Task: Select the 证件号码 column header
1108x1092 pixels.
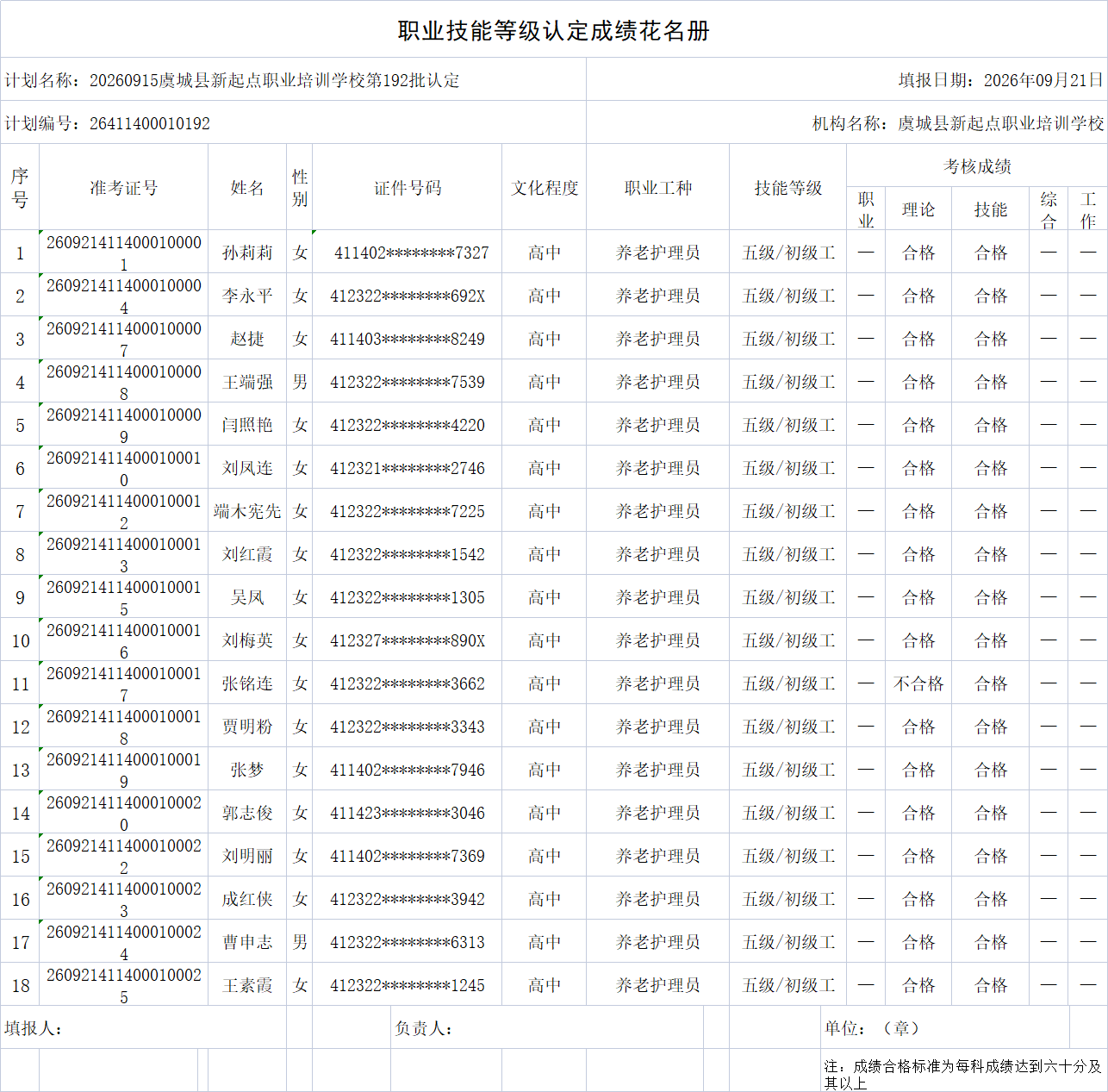Action: (x=408, y=187)
